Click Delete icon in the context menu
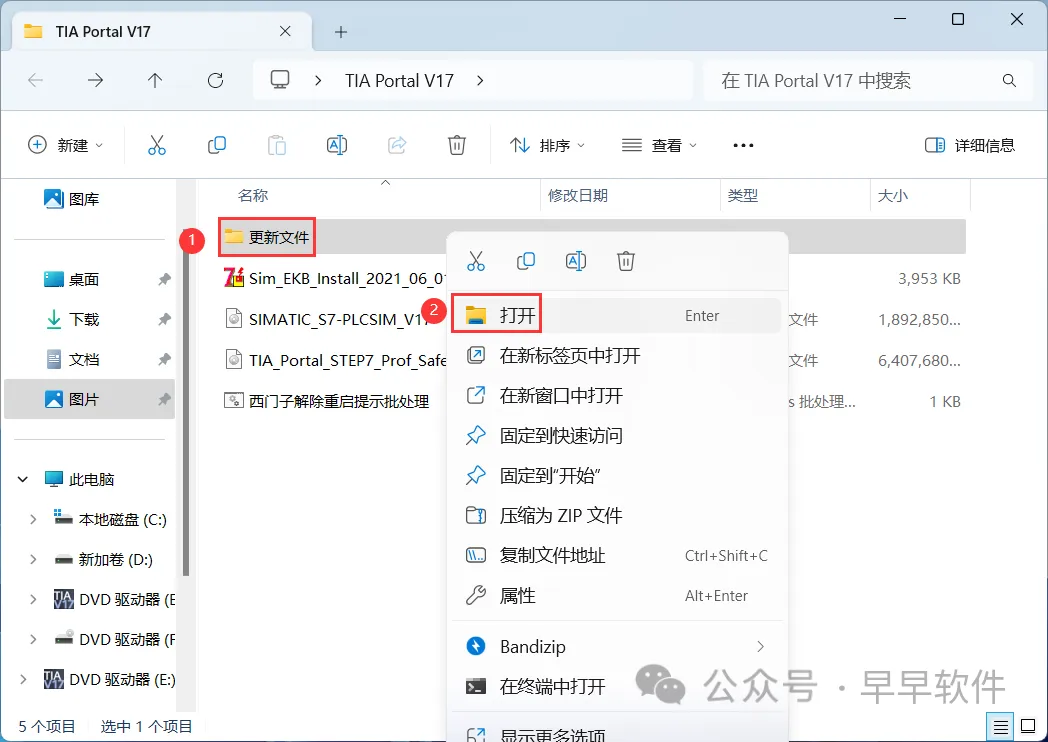This screenshot has width=1048, height=742. pos(626,261)
